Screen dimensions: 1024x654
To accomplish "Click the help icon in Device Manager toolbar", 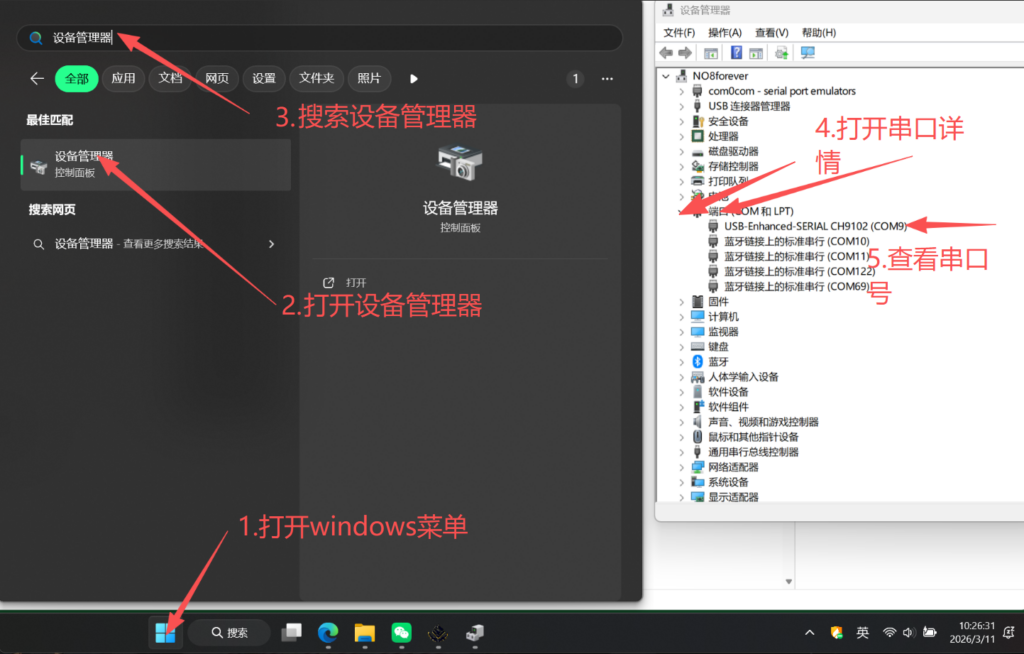I will [x=736, y=53].
